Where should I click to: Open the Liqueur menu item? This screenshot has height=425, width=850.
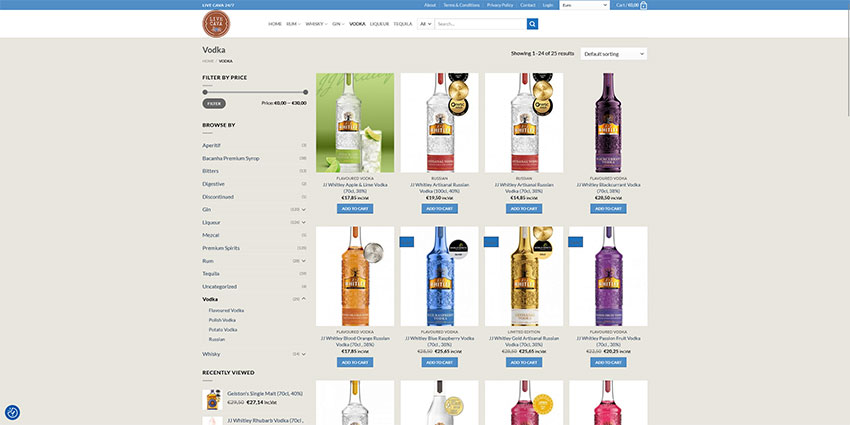click(x=379, y=23)
